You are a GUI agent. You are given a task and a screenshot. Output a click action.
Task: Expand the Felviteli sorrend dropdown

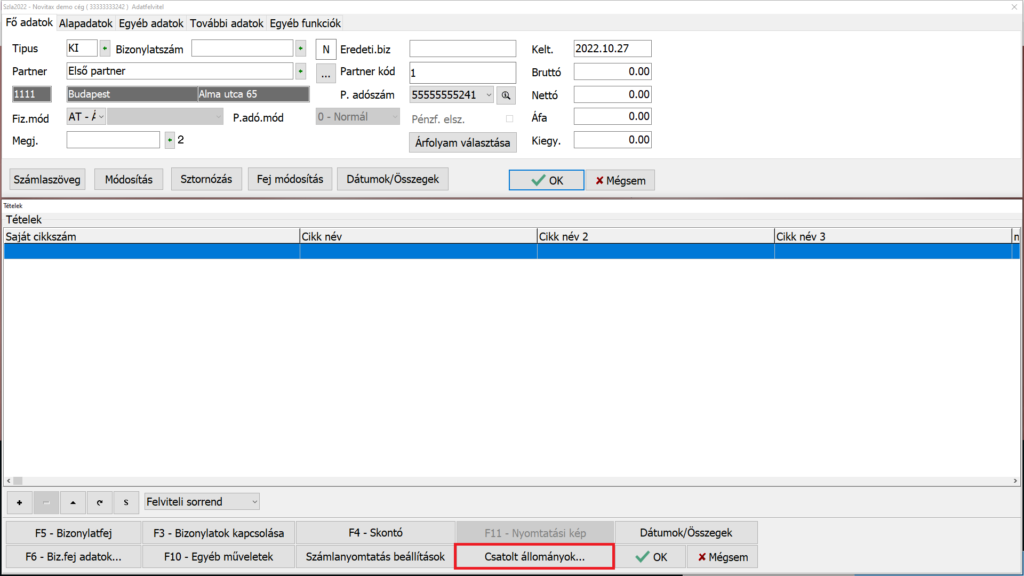(253, 501)
